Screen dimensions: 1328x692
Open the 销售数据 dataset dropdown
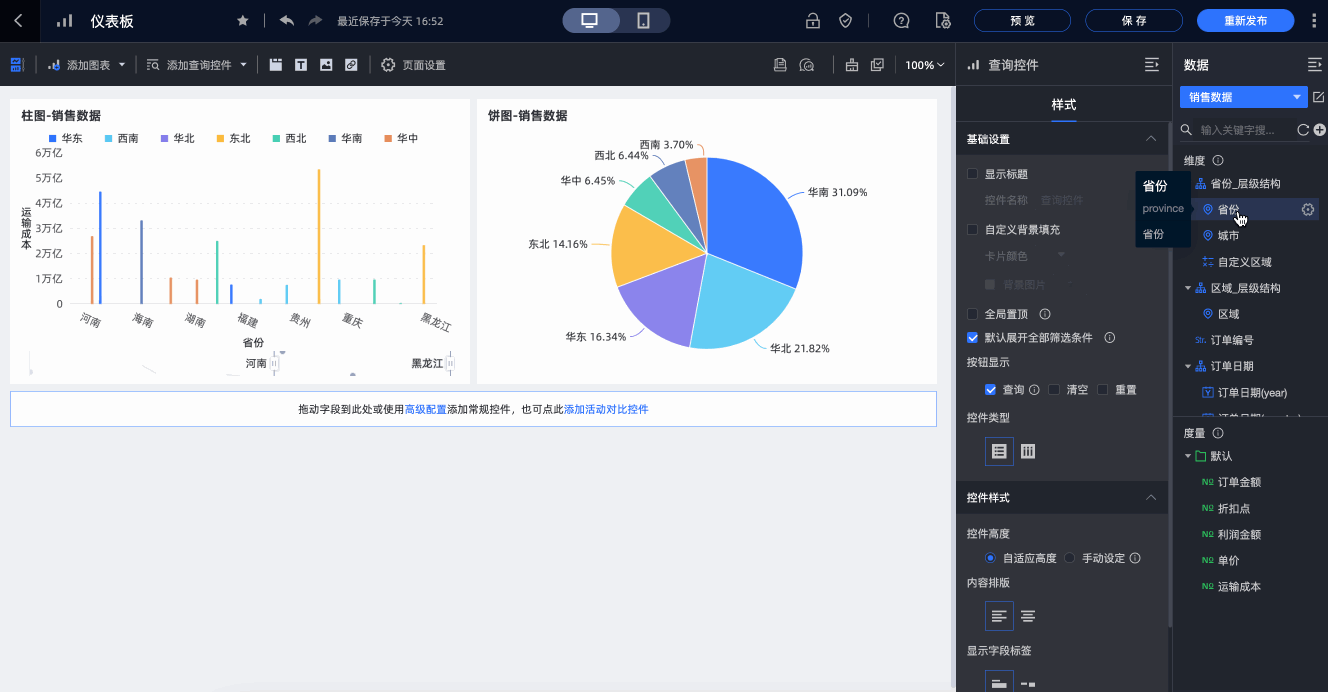coord(1244,97)
